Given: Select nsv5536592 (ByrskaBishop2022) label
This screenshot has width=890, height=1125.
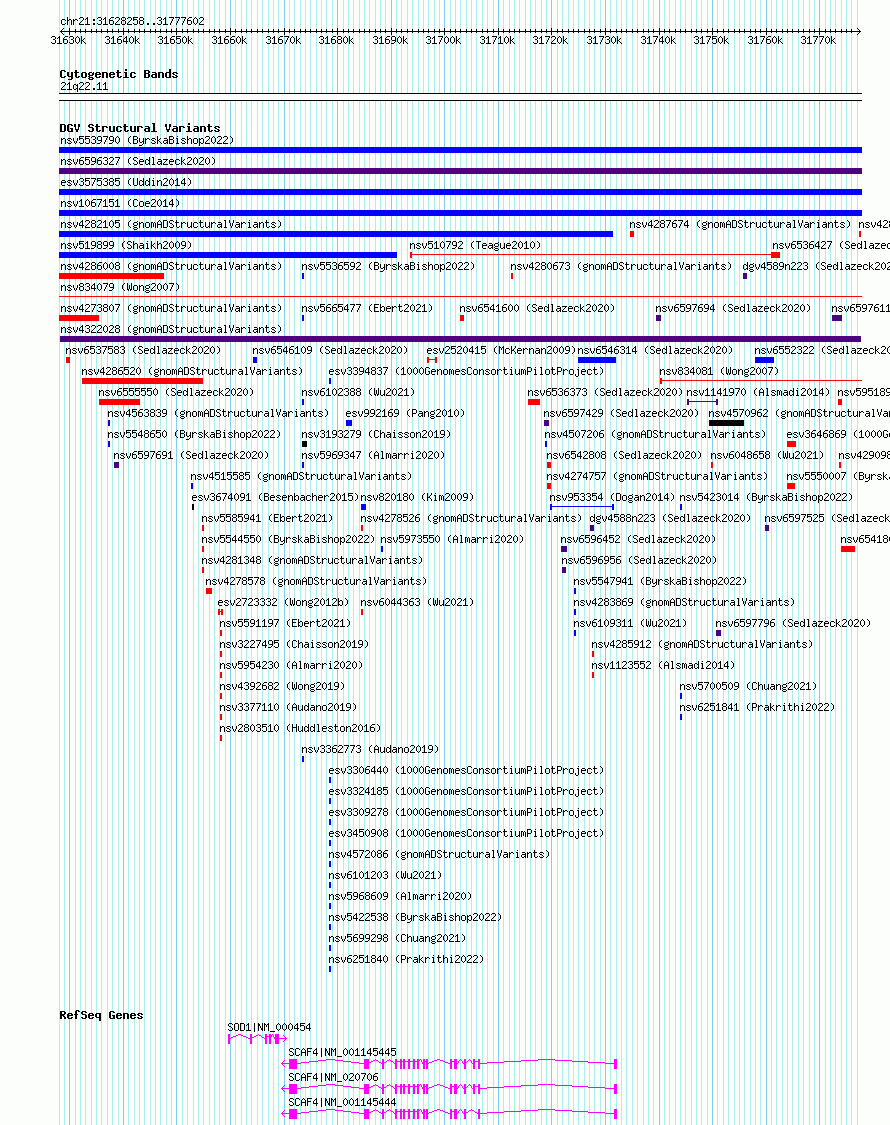Looking at the screenshot, I should click(388, 266).
